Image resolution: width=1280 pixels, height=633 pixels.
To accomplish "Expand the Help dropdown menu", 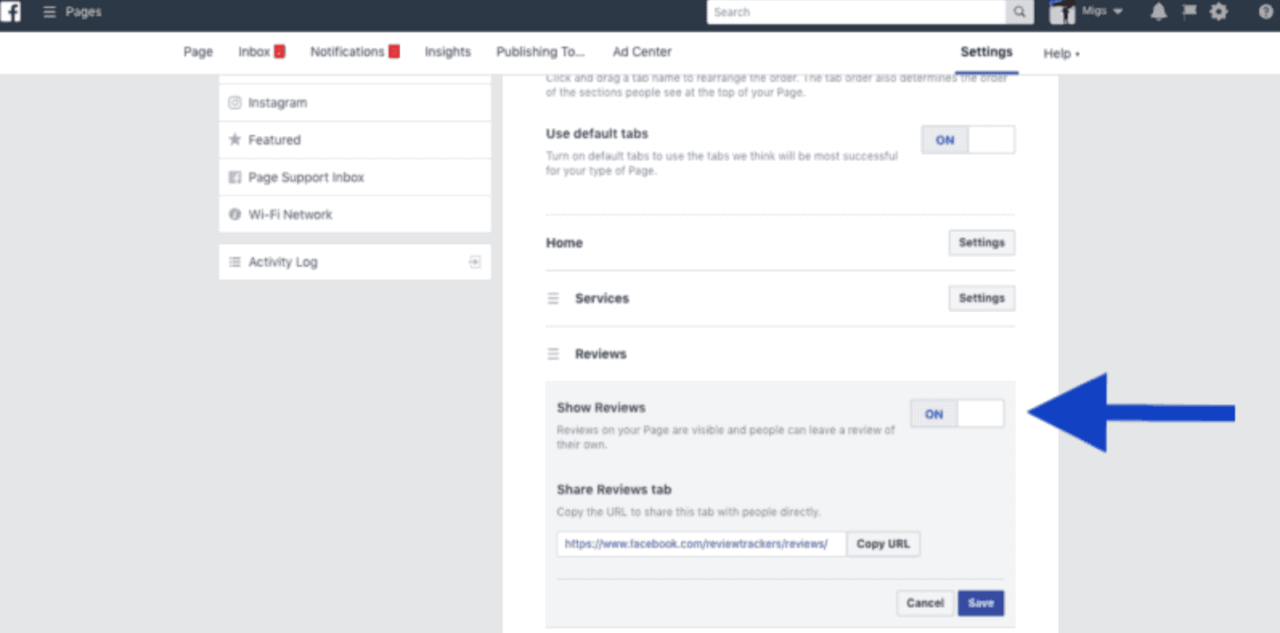I will click(1059, 53).
